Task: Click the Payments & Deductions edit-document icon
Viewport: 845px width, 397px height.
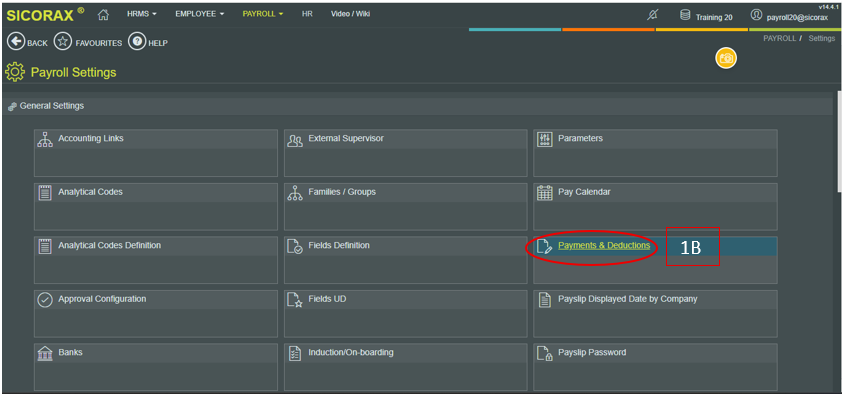Action: click(x=545, y=246)
